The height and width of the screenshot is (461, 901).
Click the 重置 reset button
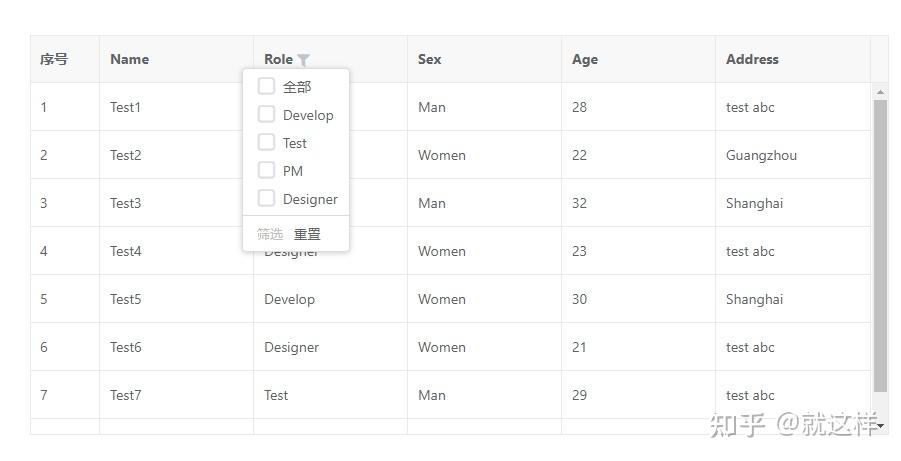point(307,234)
